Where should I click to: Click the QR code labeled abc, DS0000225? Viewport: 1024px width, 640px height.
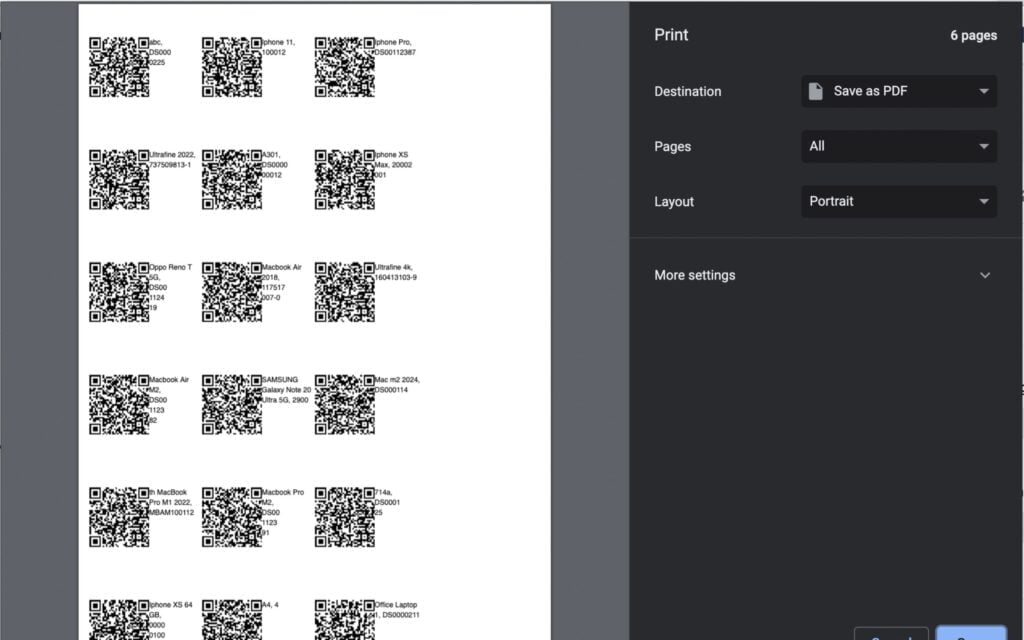pyautogui.click(x=119, y=67)
